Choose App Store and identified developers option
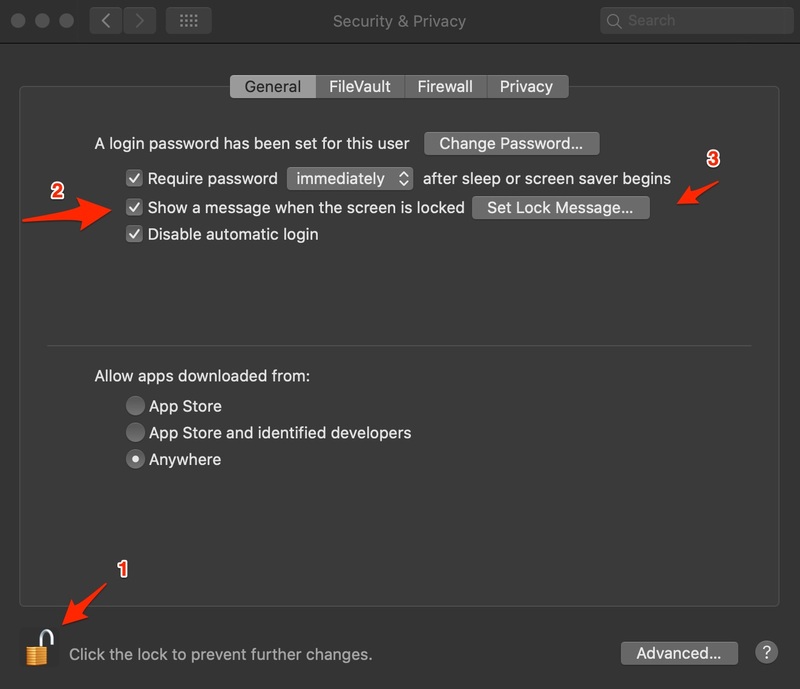Image resolution: width=800 pixels, height=689 pixels. [135, 432]
